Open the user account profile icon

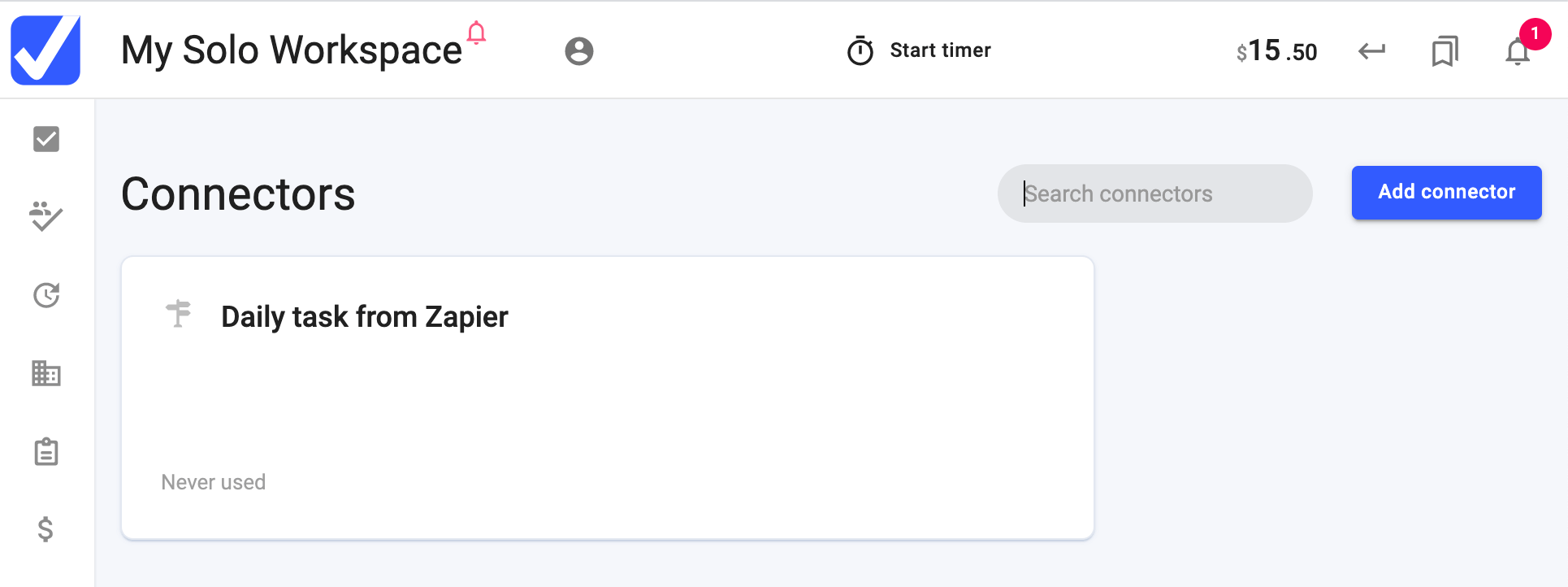click(579, 51)
